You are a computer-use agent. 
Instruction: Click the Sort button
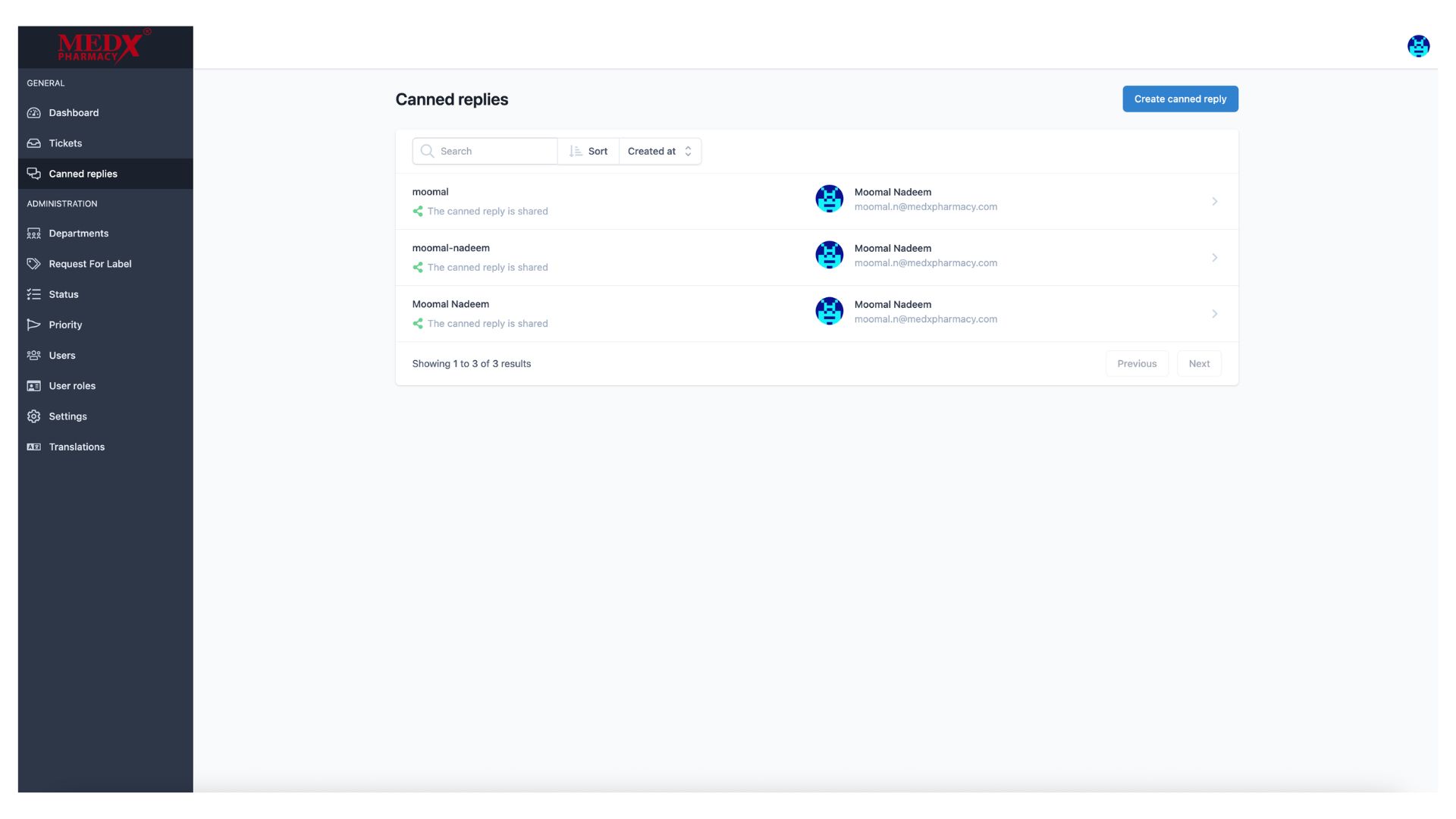point(588,151)
